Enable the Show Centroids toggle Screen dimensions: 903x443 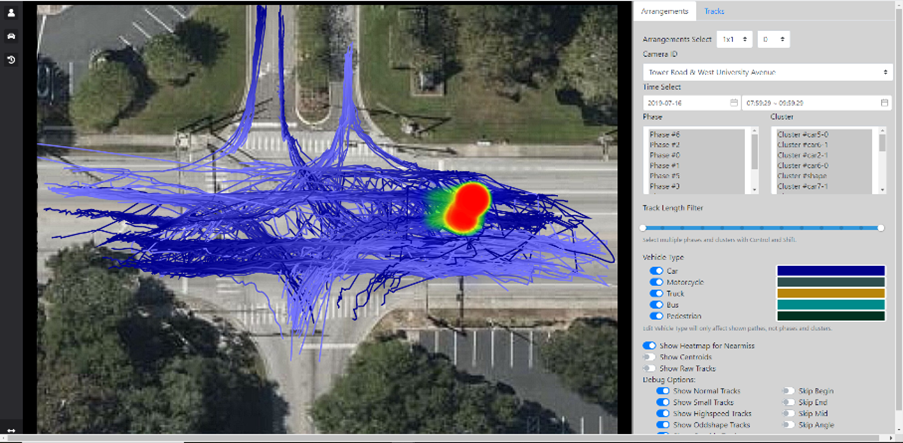coord(650,357)
